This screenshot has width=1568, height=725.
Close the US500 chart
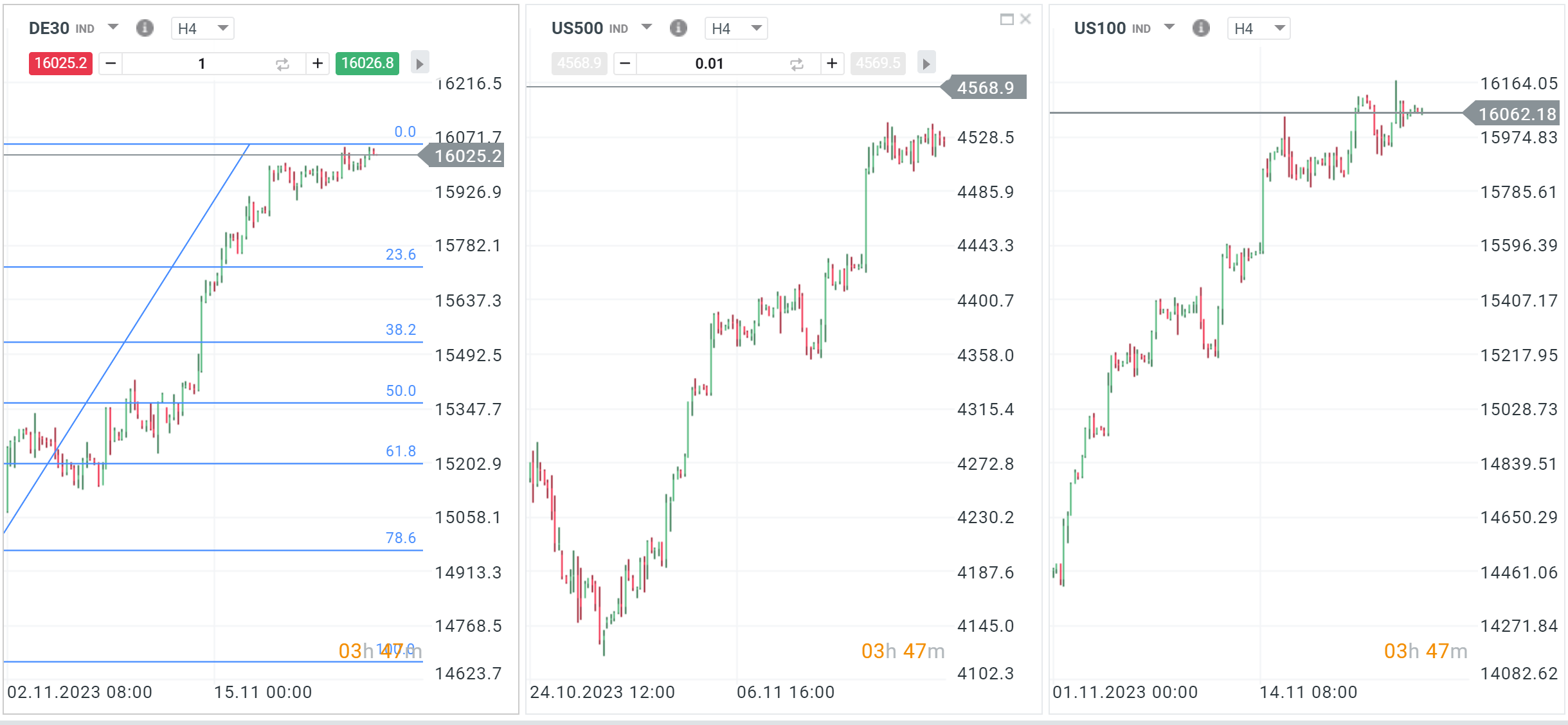click(1025, 19)
